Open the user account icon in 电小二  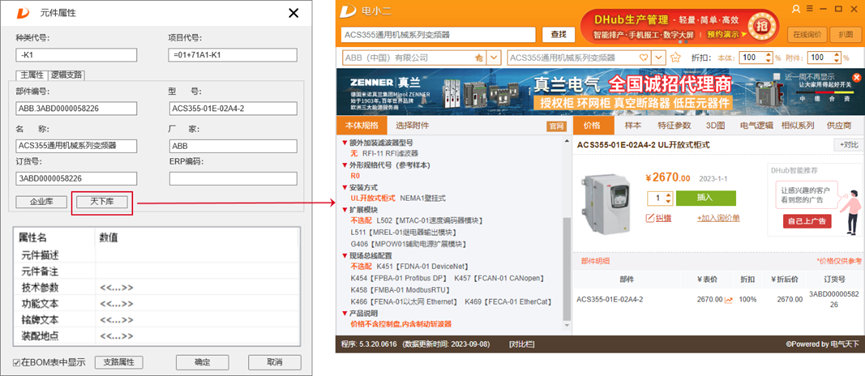coord(795,9)
